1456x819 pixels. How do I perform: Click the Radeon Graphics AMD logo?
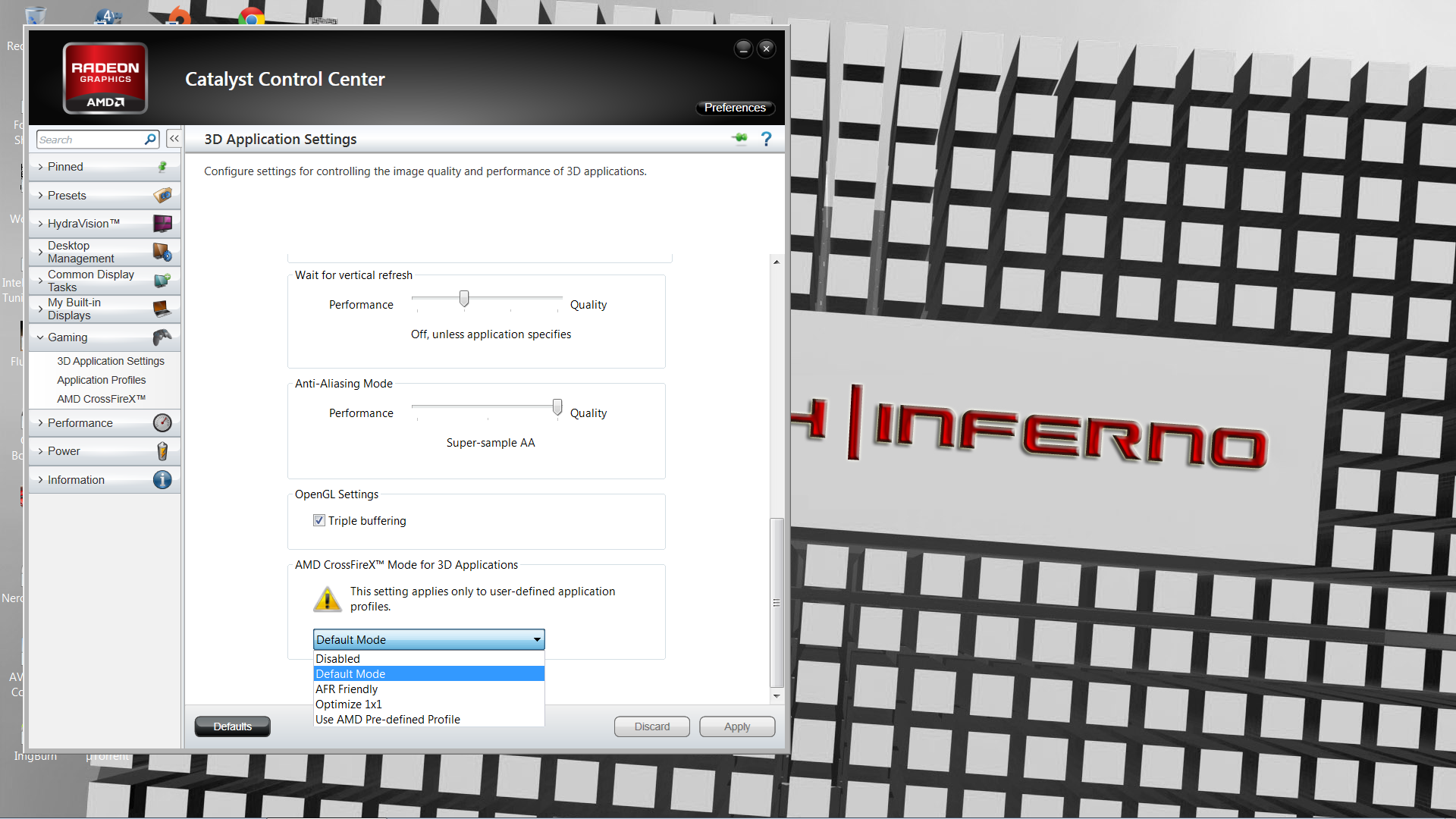(105, 78)
